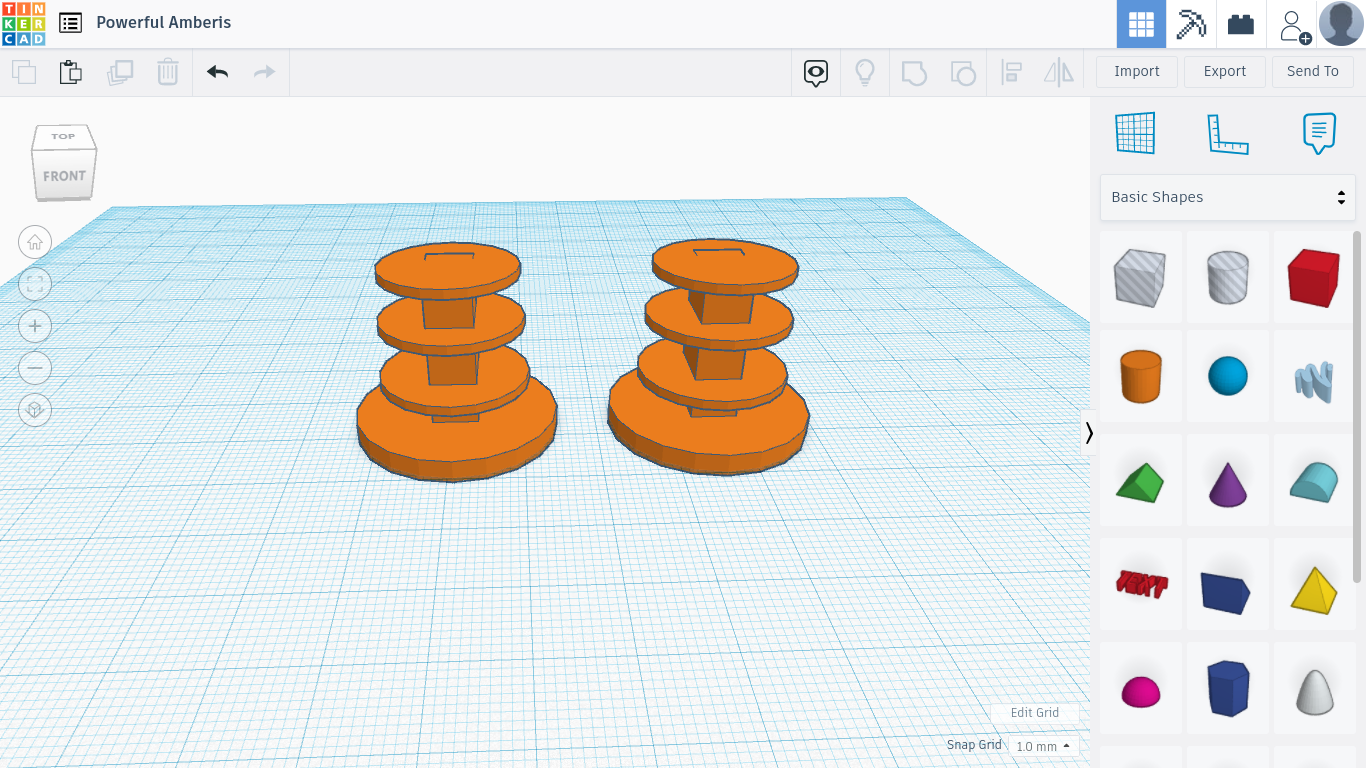
Task: Open the Notes tool
Action: click(1319, 133)
